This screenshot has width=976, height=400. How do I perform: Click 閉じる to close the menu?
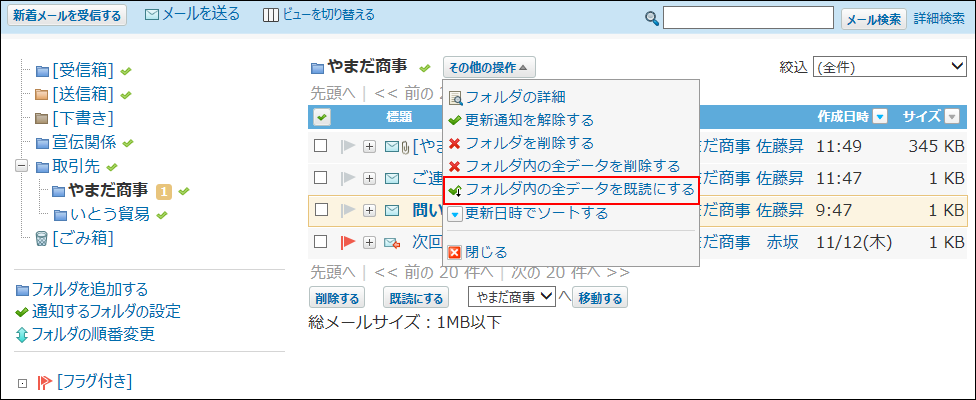click(x=487, y=252)
